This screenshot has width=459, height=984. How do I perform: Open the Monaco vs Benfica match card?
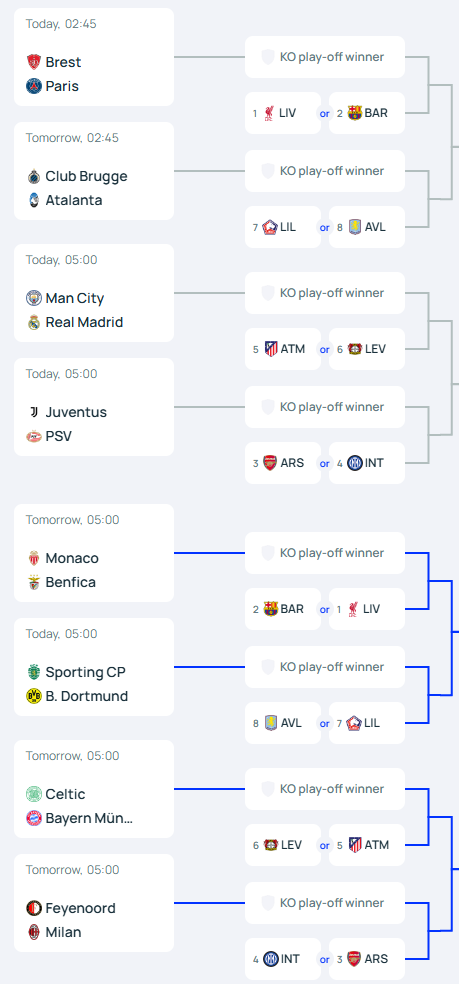(94, 553)
